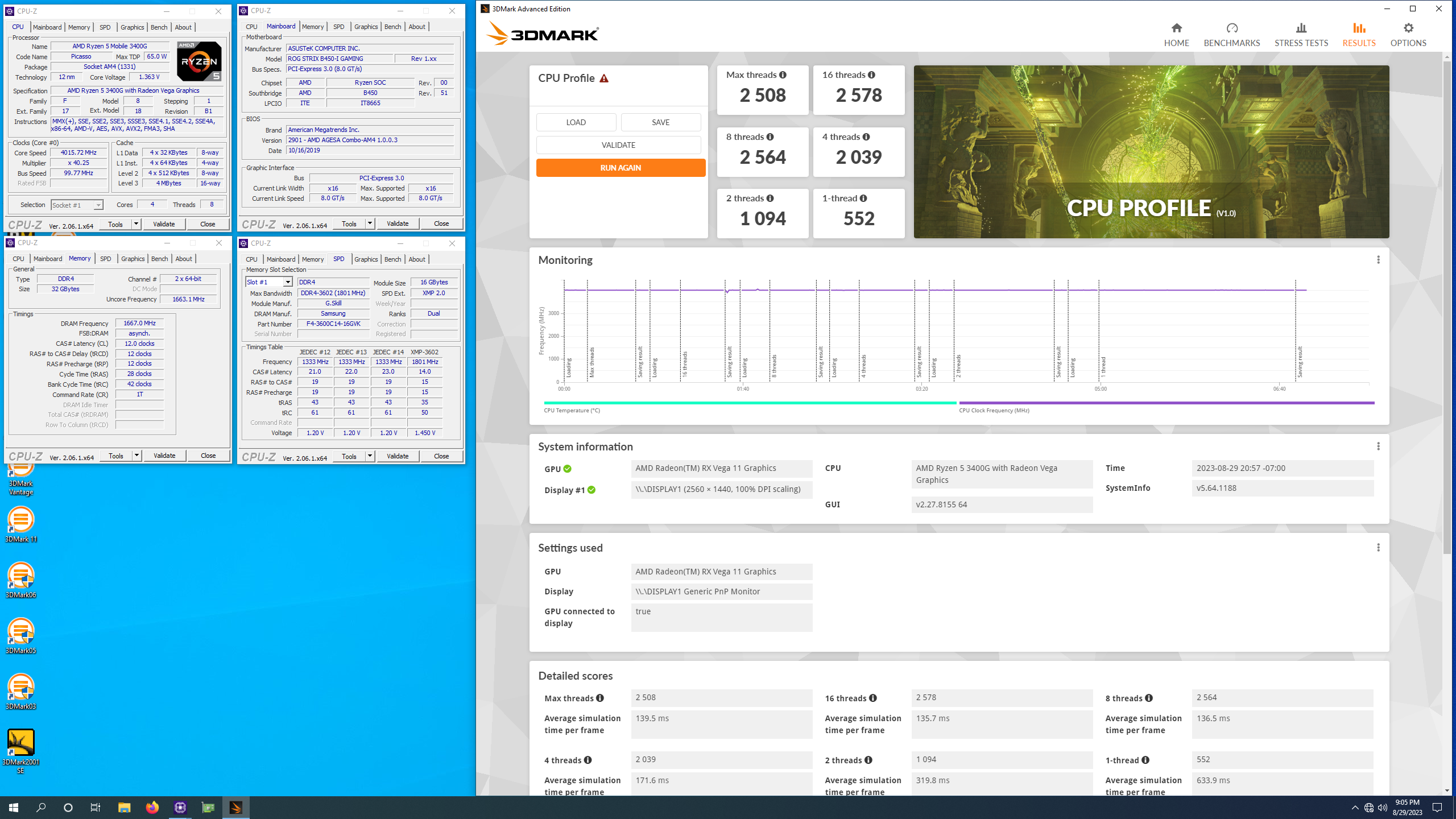
Task: Open the CPU tab in the CPU-Z Memory window
Action: tap(18, 259)
